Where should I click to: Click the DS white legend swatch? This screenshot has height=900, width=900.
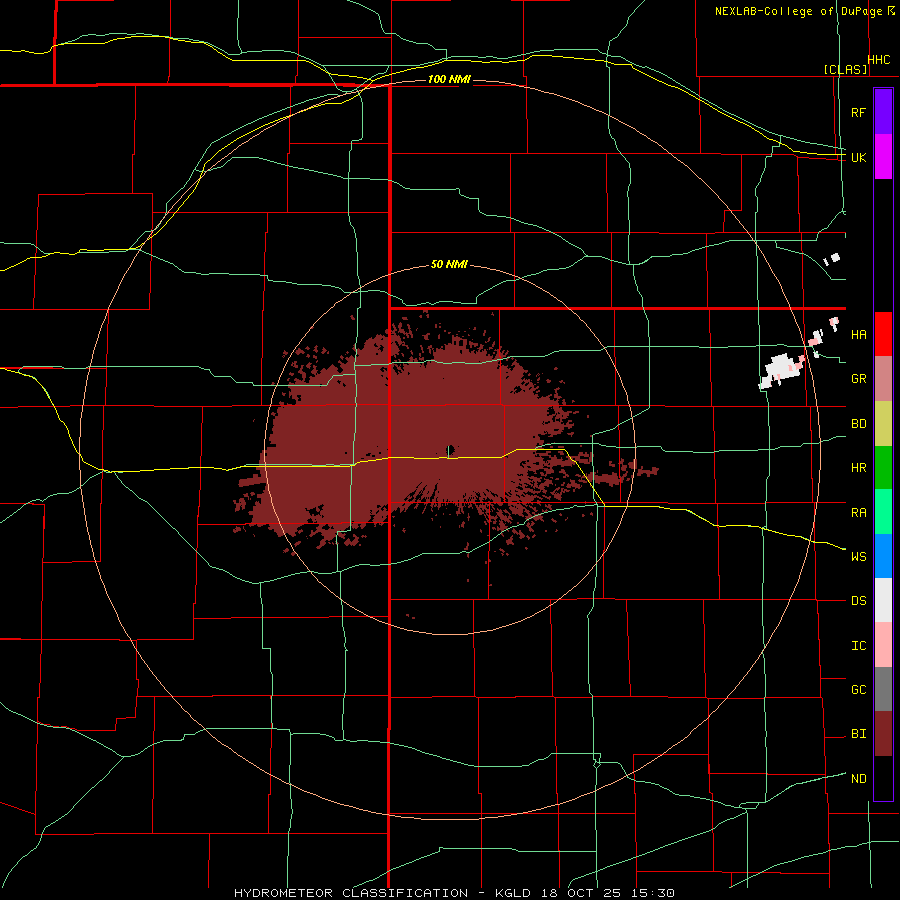883,600
